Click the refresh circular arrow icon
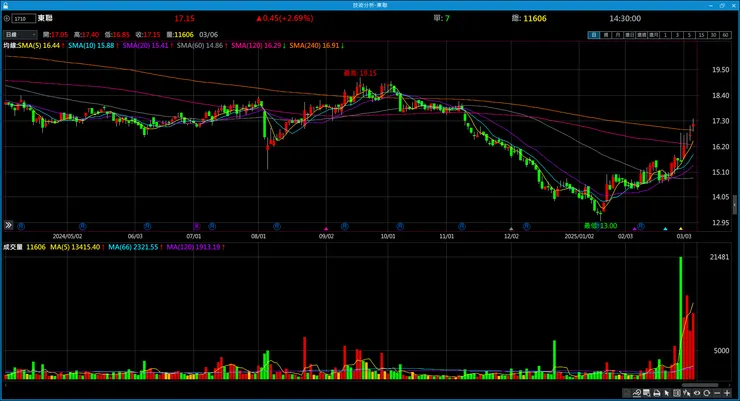Screen dimensions: 740x401 click(706, 393)
